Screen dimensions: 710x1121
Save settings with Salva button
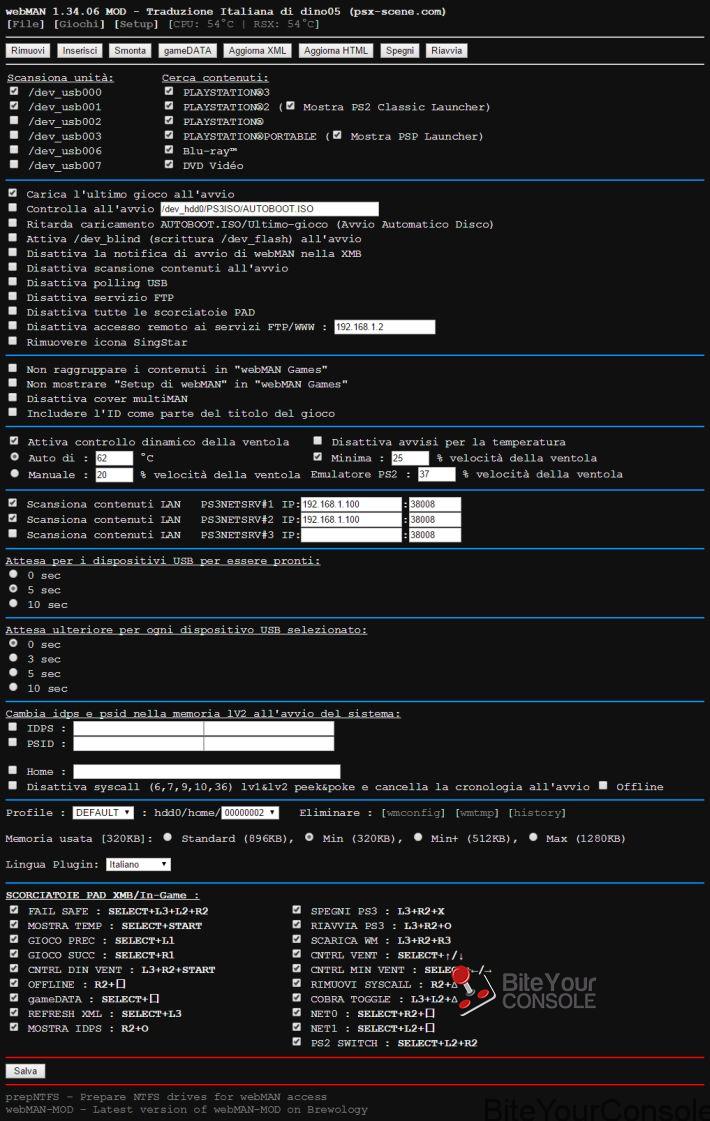point(25,1070)
